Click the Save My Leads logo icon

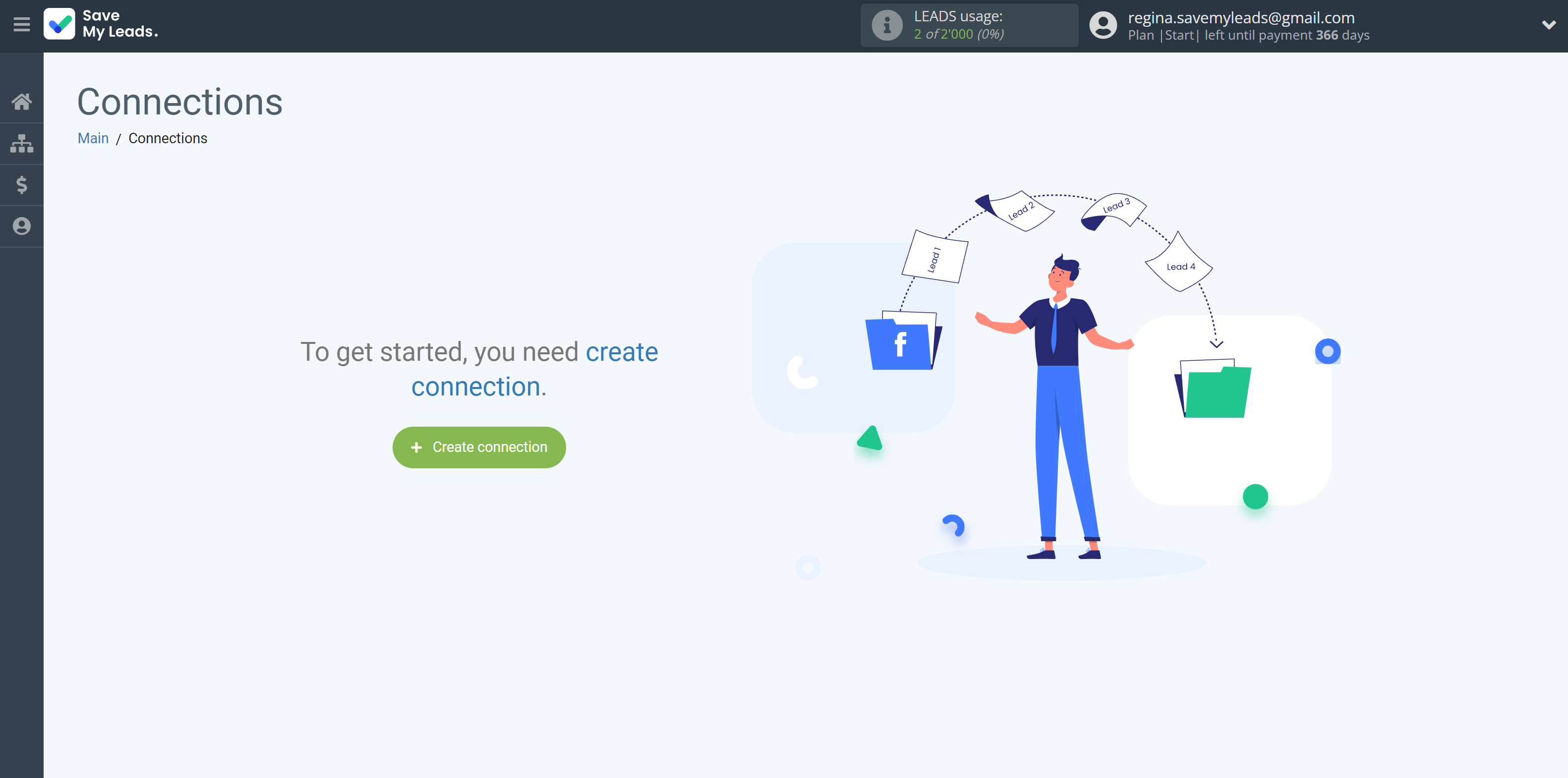click(61, 25)
